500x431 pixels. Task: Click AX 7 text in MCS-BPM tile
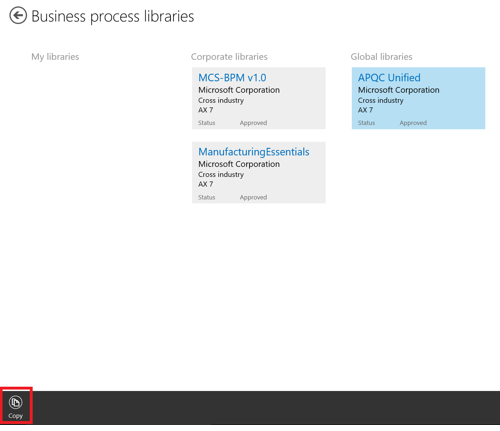tap(205, 110)
